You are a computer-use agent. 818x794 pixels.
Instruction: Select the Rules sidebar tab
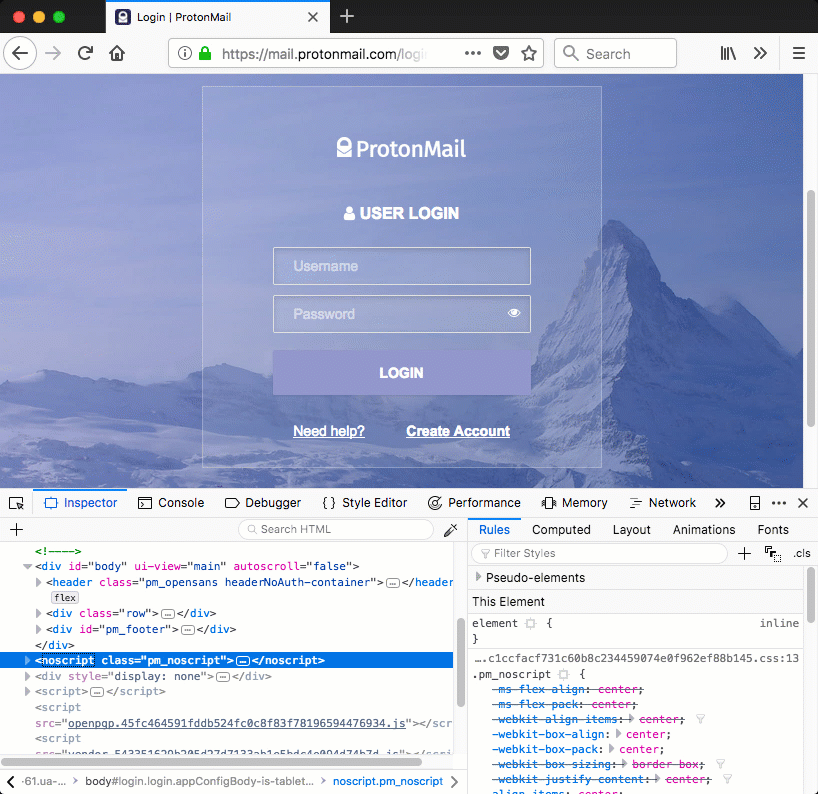[x=495, y=530]
